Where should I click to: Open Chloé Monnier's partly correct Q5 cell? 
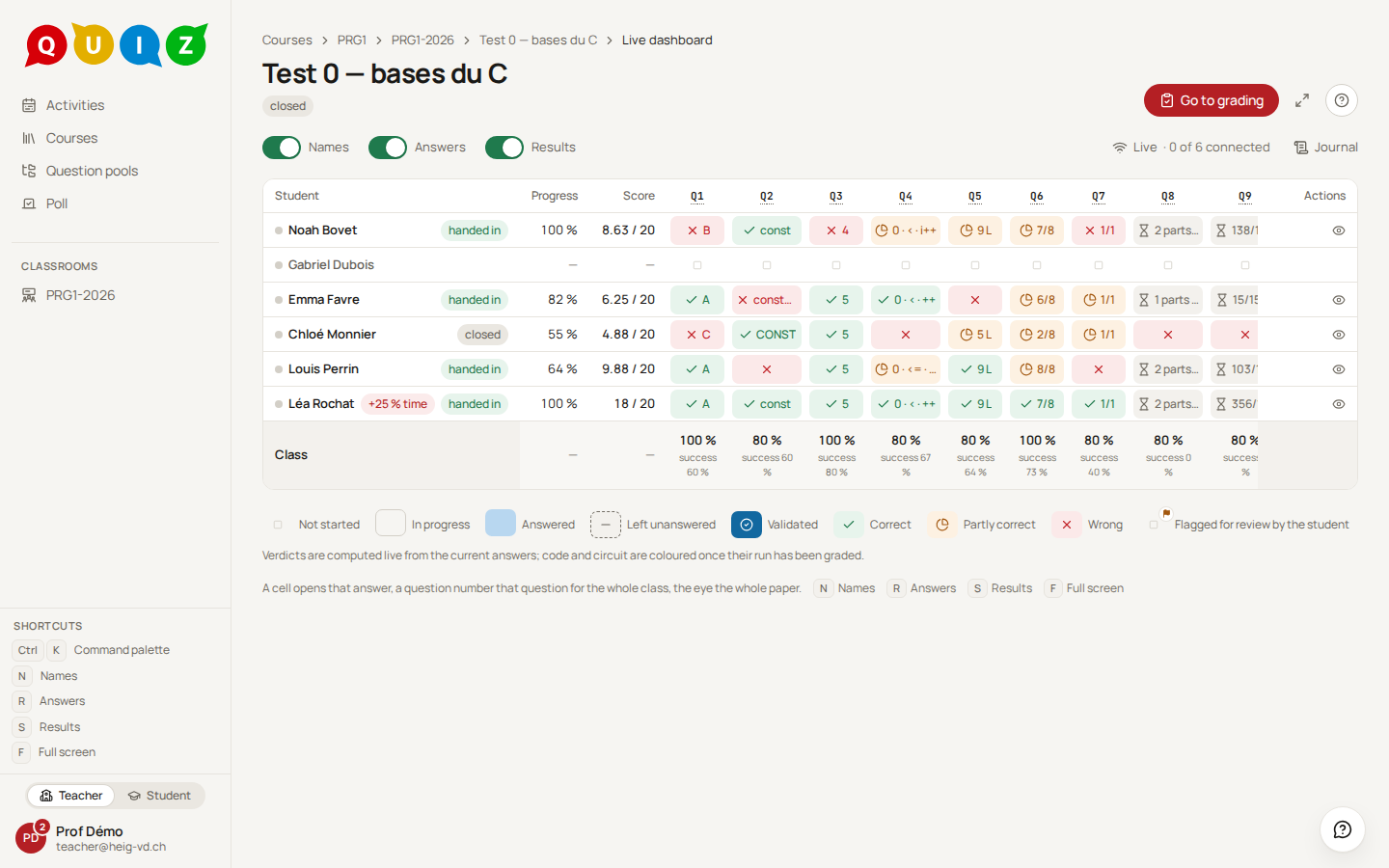[x=975, y=335]
